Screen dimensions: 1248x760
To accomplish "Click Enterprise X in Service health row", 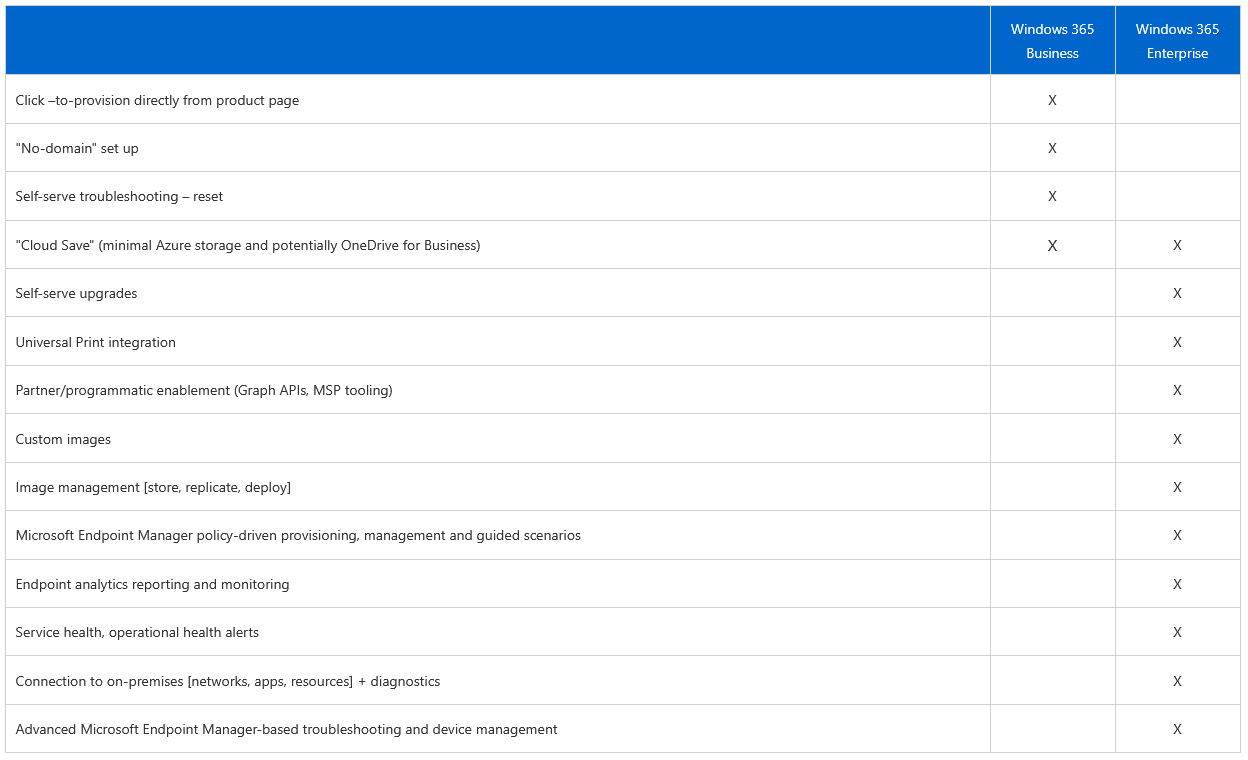I will [x=1177, y=632].
